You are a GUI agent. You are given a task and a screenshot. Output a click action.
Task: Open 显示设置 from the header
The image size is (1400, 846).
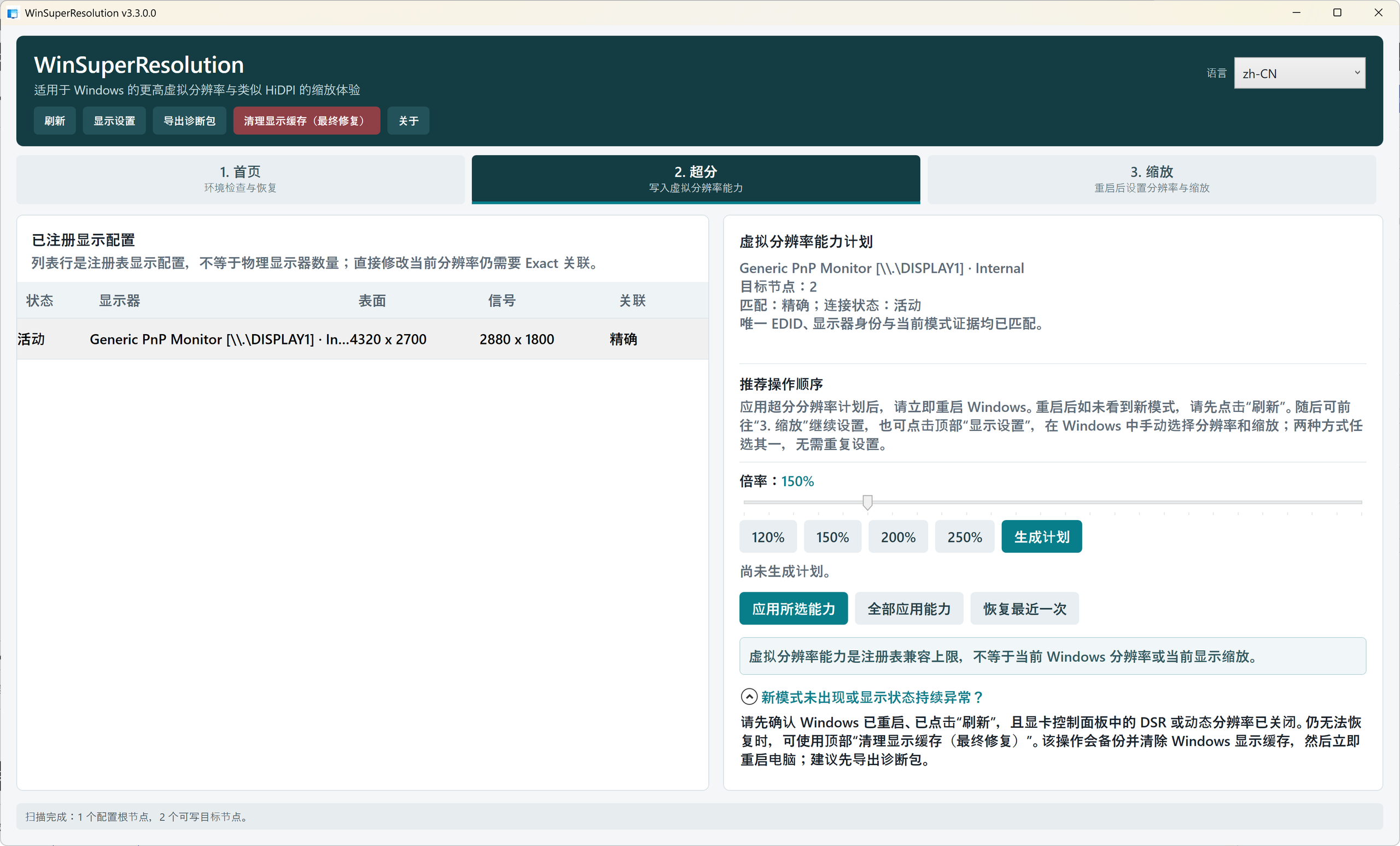tap(114, 120)
